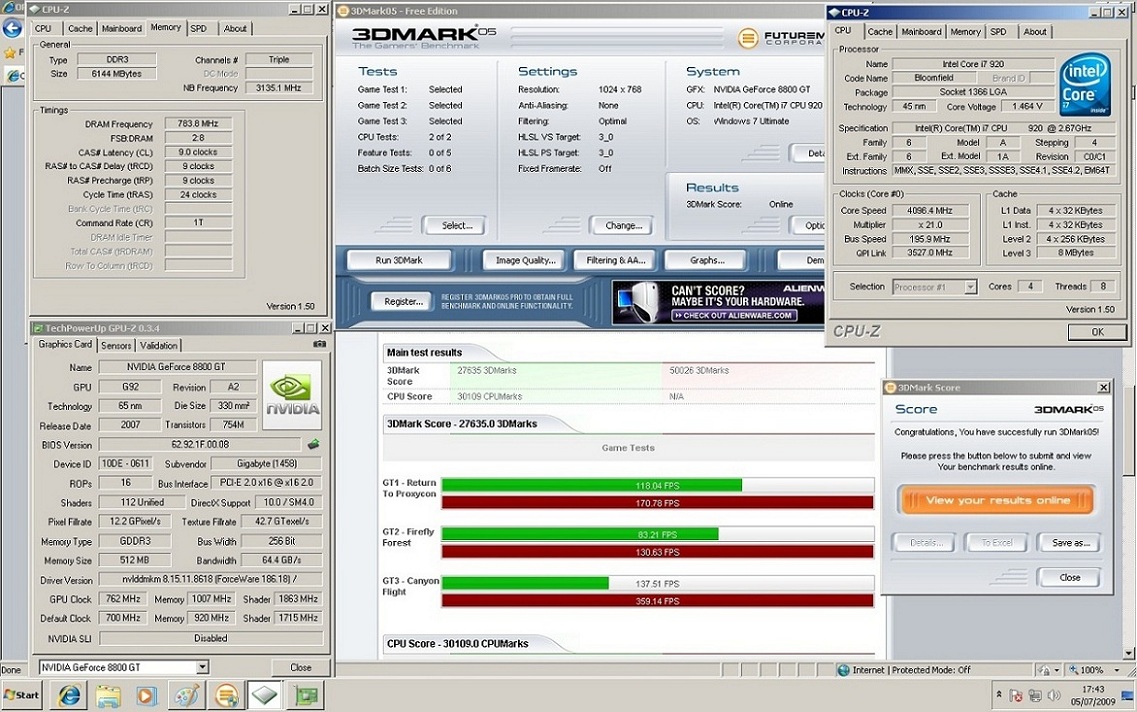Image resolution: width=1137 pixels, height=712 pixels.
Task: Click the NVIDIA logo in GPU-Z
Action: point(292,395)
